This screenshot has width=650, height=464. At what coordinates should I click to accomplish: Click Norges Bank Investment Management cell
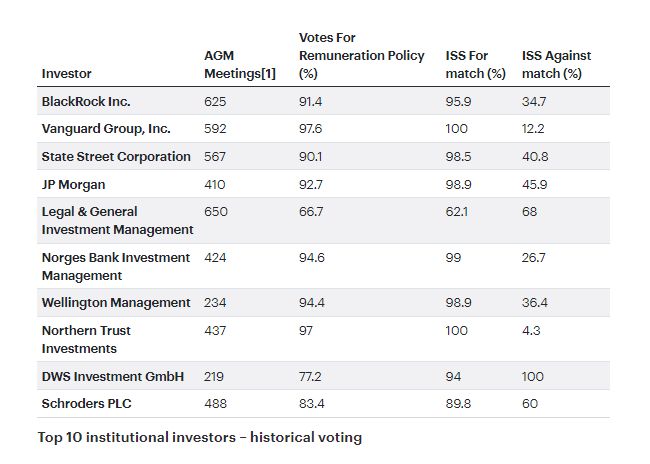(115, 266)
